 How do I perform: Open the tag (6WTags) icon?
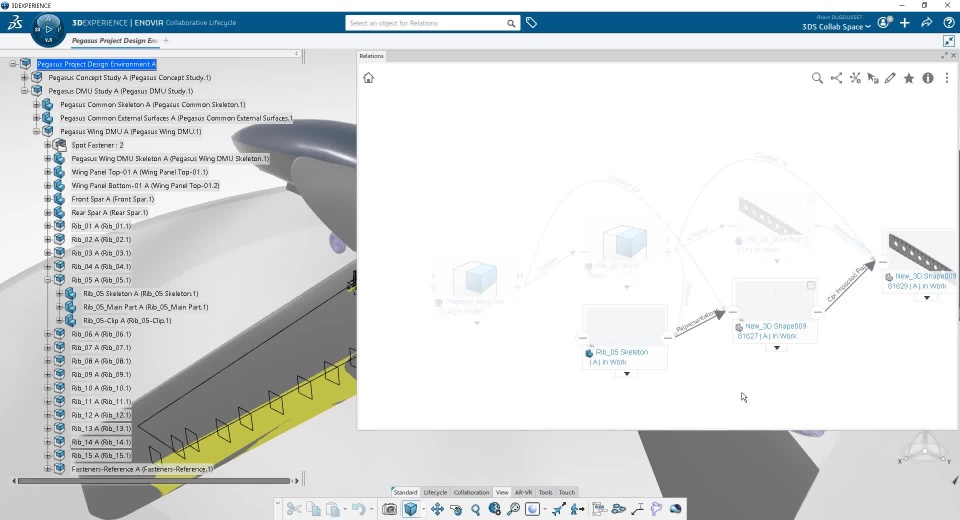pos(531,23)
